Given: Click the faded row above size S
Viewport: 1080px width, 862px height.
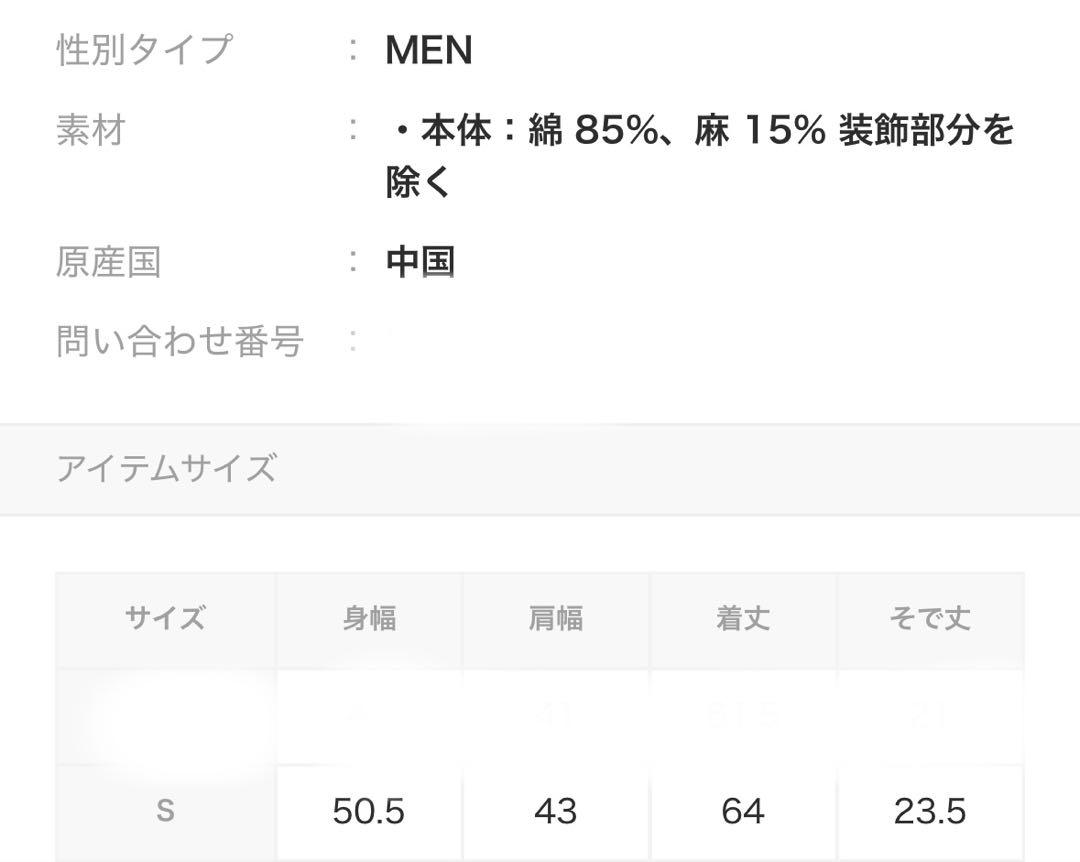Looking at the screenshot, I should tap(540, 717).
